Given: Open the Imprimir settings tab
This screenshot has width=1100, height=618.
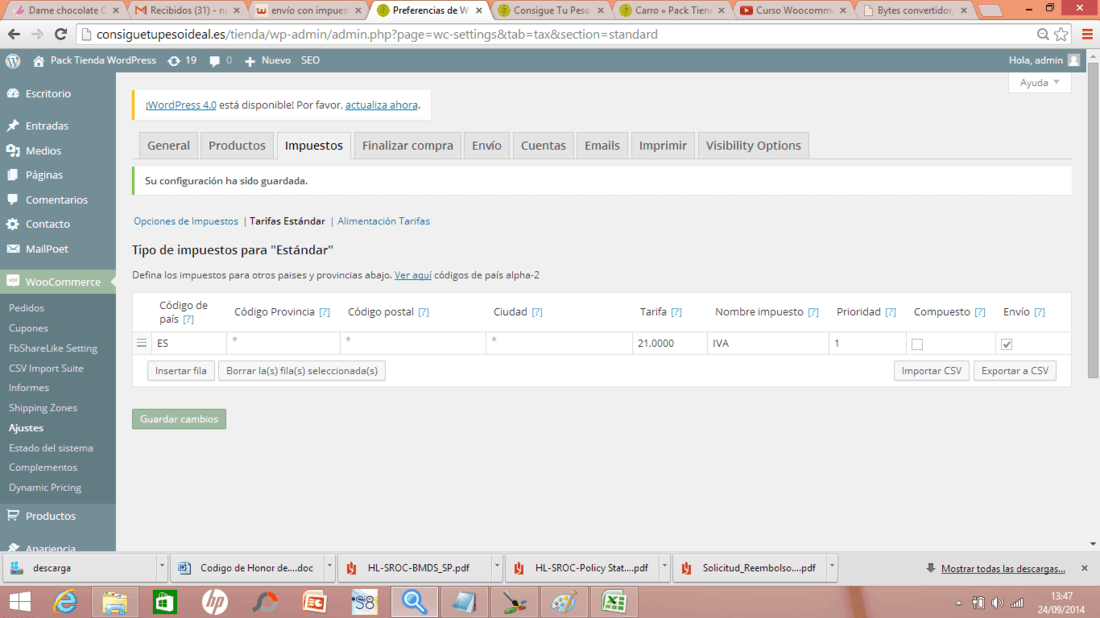Looking at the screenshot, I should (x=663, y=145).
